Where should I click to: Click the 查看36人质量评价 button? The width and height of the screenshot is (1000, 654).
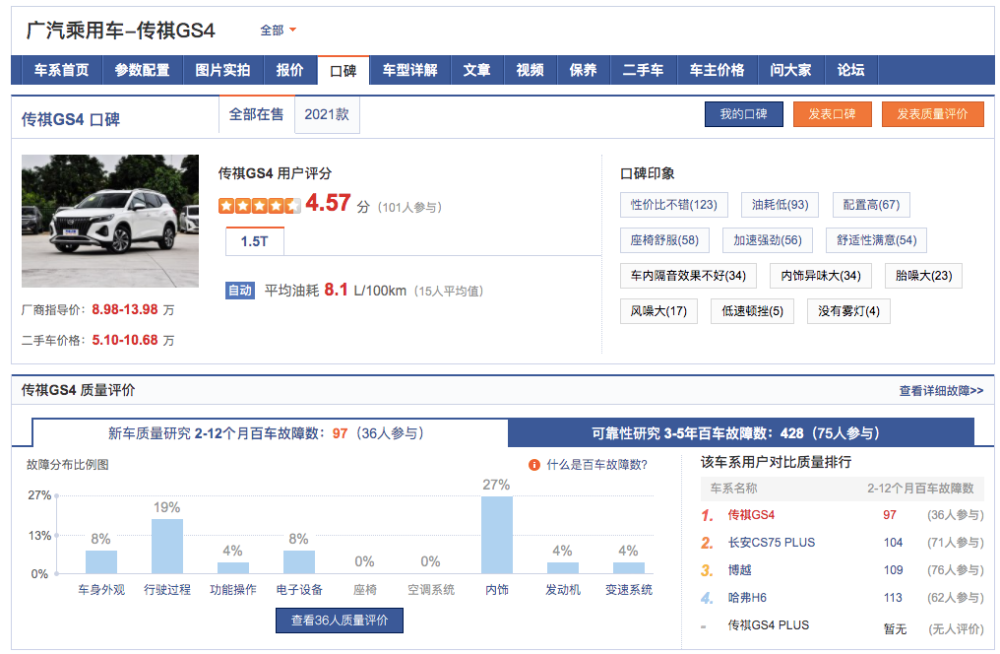pyautogui.click(x=339, y=620)
